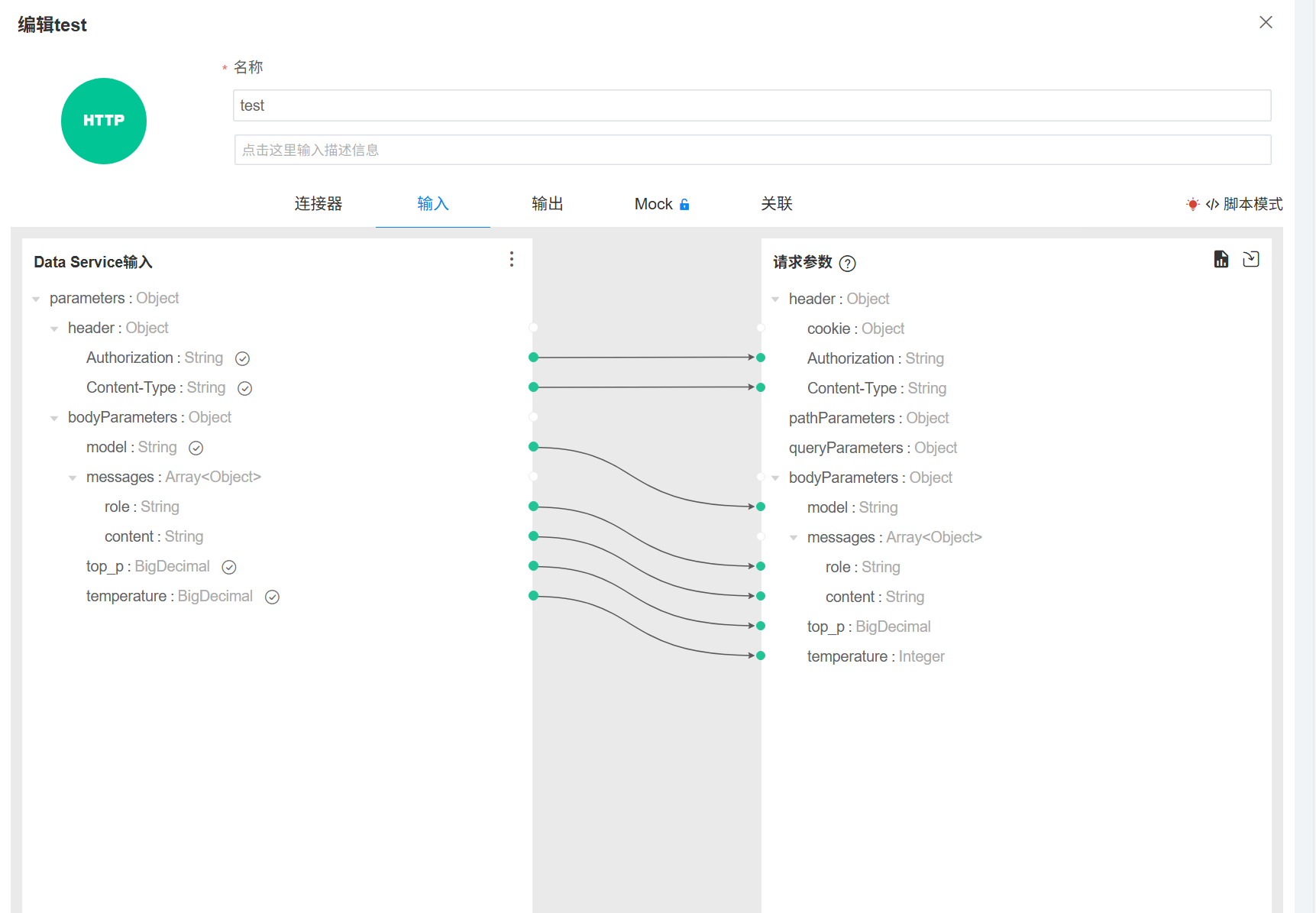Click the red debug light icon
1316x913 pixels.
click(1192, 204)
